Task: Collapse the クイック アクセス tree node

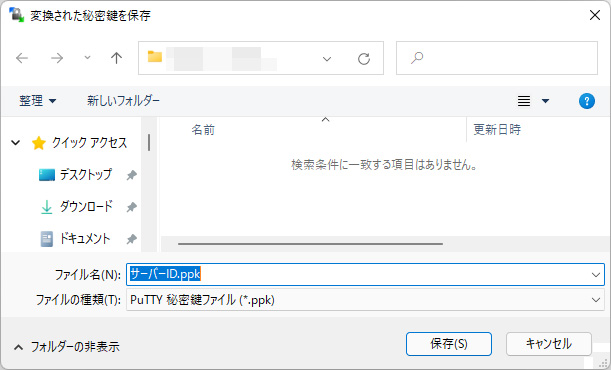Action: [16, 143]
